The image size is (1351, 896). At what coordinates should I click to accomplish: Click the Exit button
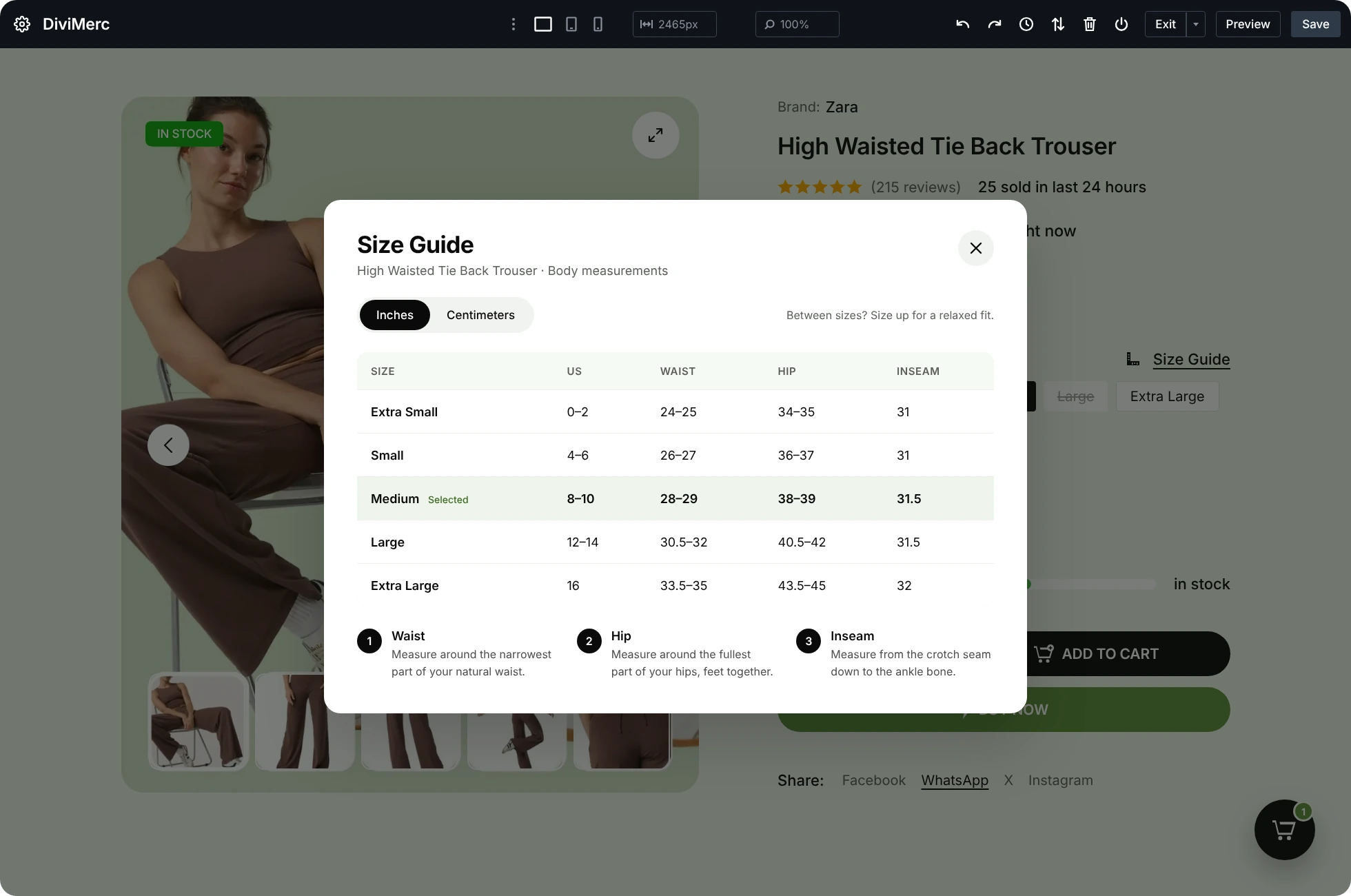coord(1166,24)
